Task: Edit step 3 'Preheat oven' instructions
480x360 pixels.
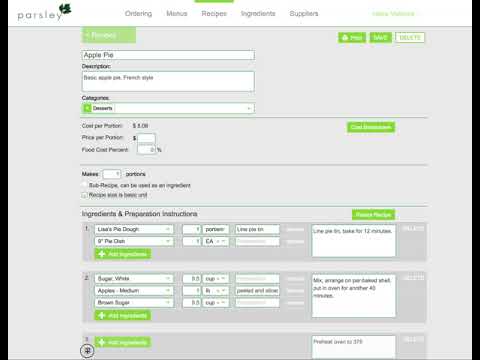Action: click(354, 347)
